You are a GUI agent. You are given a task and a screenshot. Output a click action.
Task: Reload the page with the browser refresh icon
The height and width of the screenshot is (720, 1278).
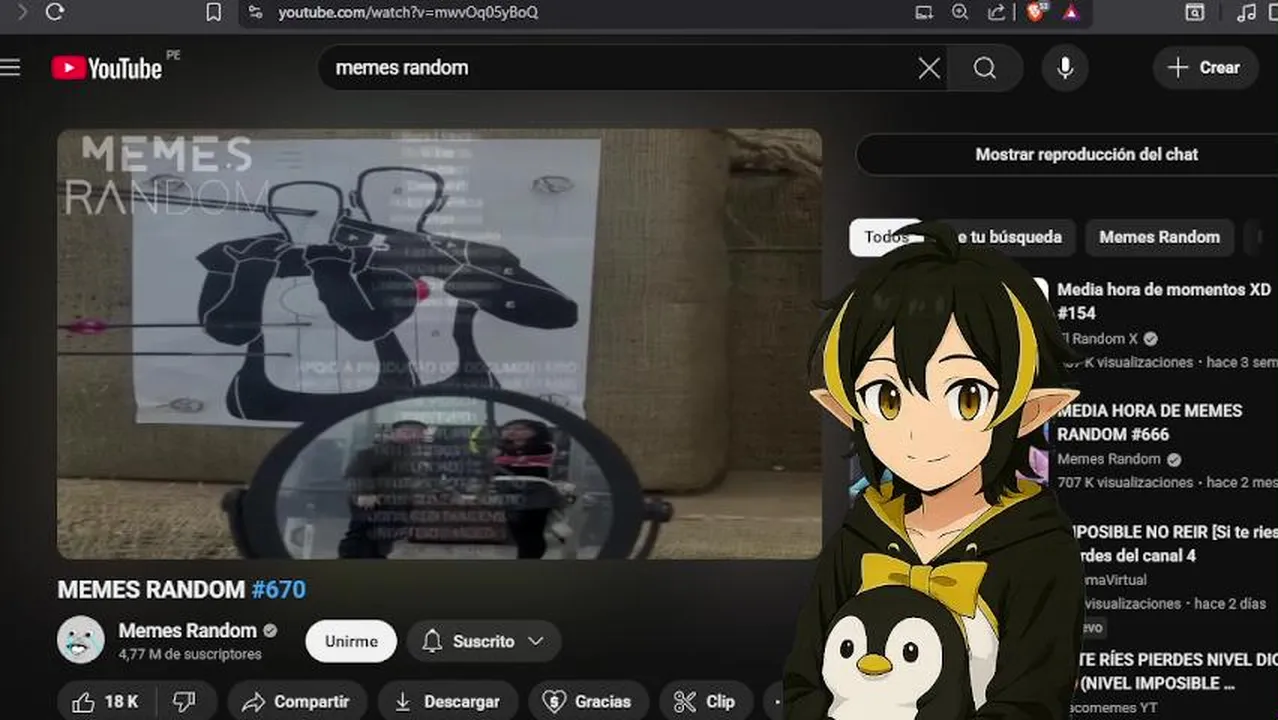pyautogui.click(x=55, y=12)
